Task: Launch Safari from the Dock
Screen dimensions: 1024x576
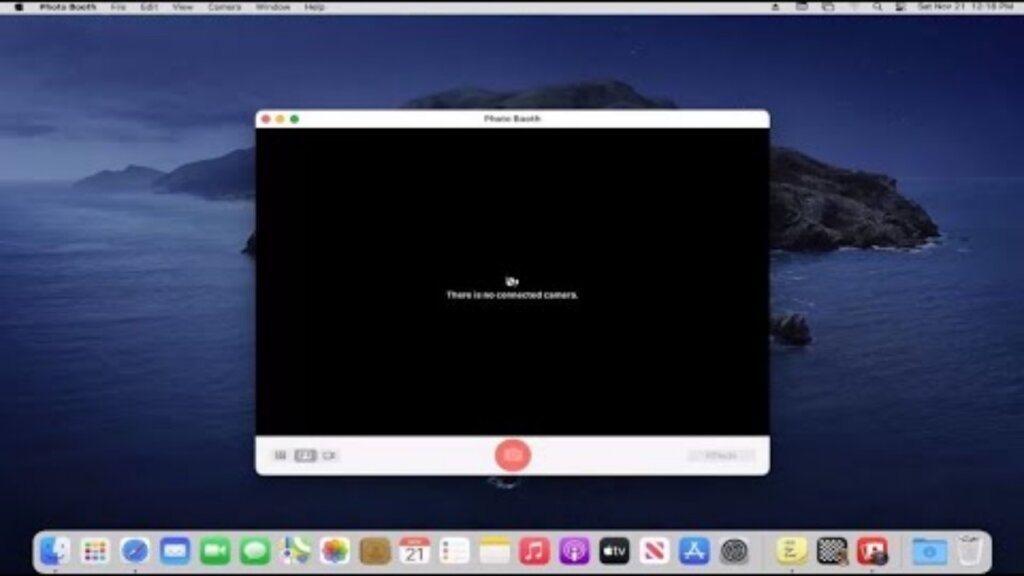Action: click(x=135, y=551)
